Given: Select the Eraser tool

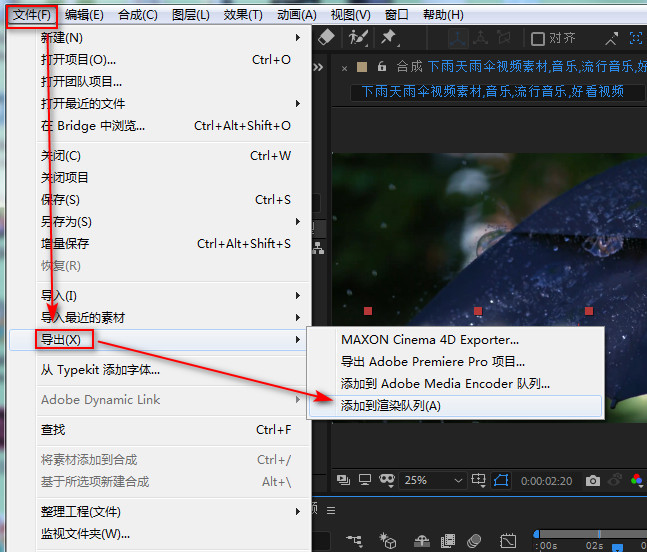Looking at the screenshot, I should point(326,38).
